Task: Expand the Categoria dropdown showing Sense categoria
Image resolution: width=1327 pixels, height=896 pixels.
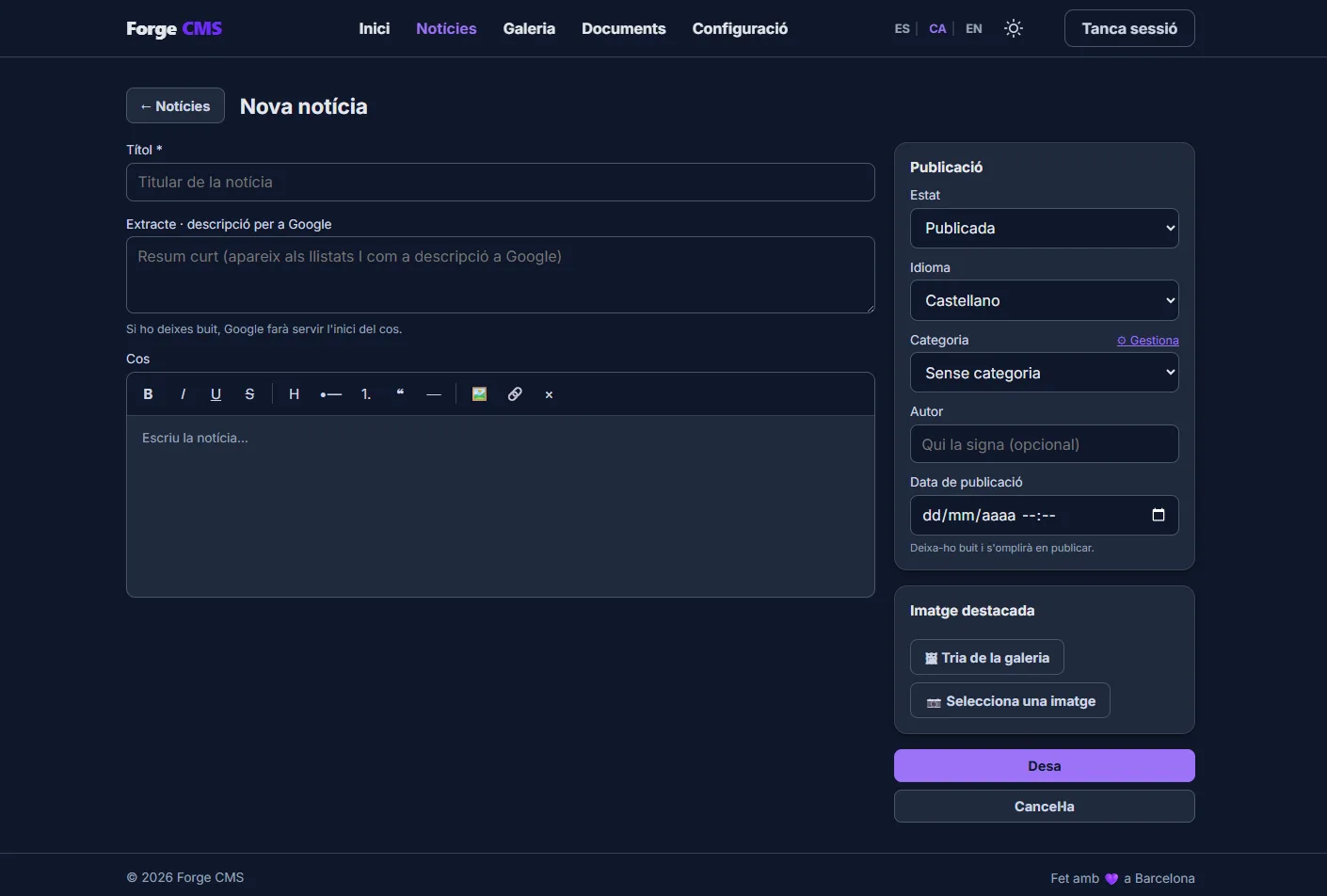Action: [x=1044, y=373]
